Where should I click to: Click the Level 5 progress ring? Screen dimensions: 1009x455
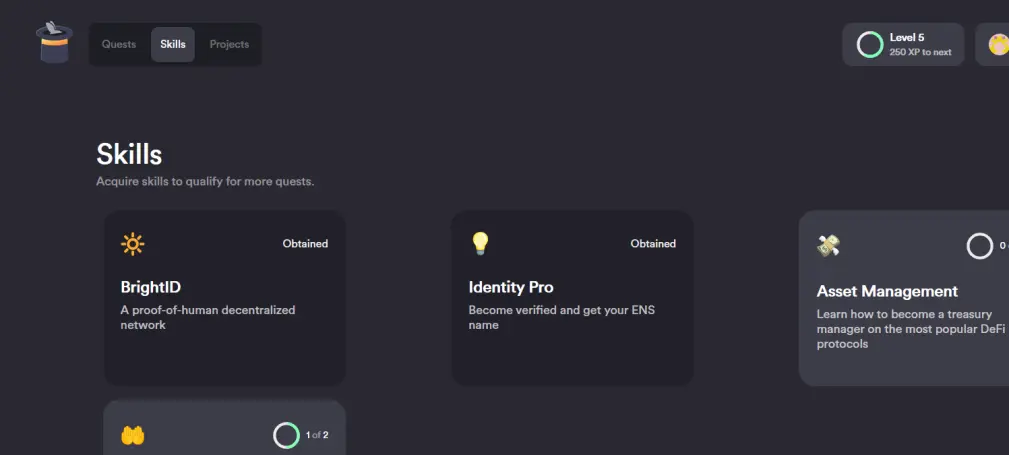[869, 45]
